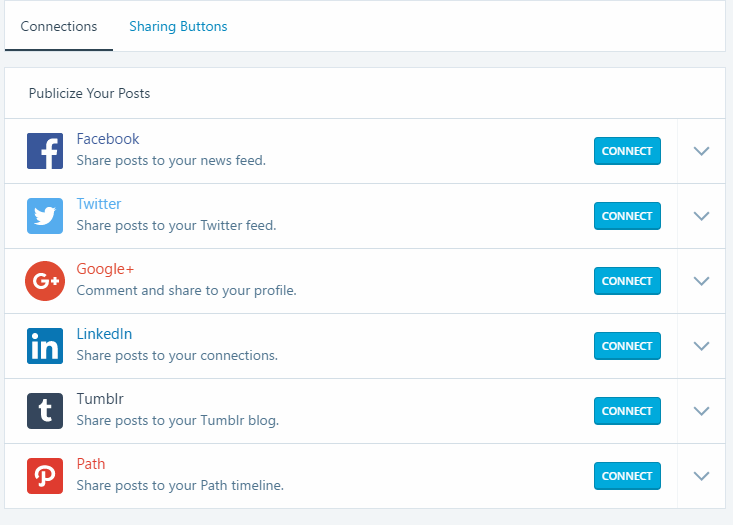Viewport: 733px width, 525px height.
Task: Expand the Path connection chevron
Action: click(701, 476)
